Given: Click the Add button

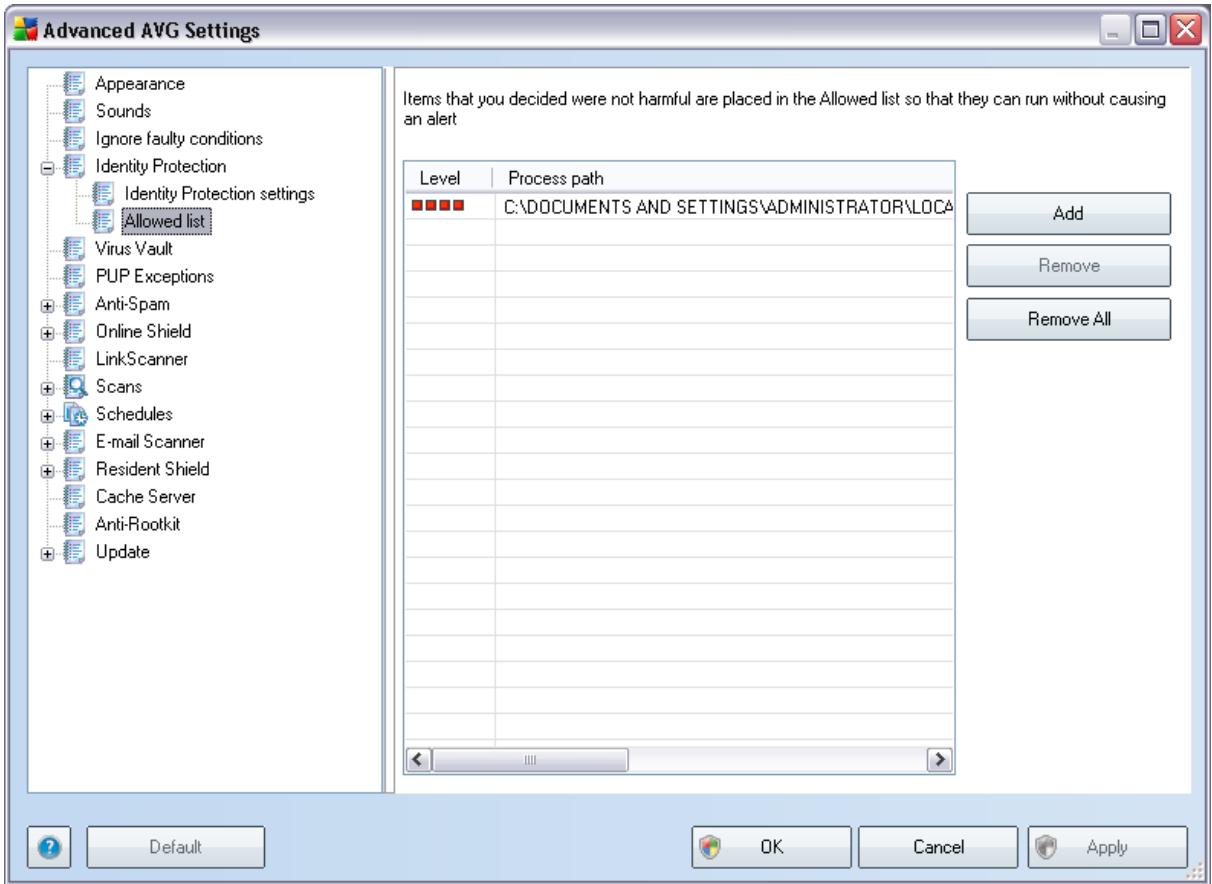Looking at the screenshot, I should tap(1067, 213).
